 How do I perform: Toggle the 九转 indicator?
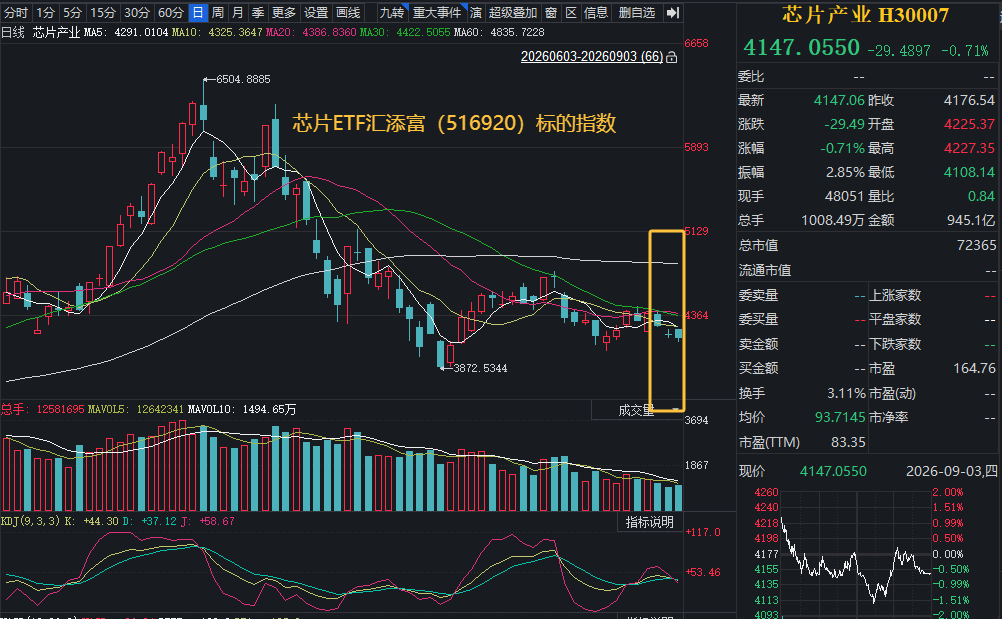(x=392, y=12)
